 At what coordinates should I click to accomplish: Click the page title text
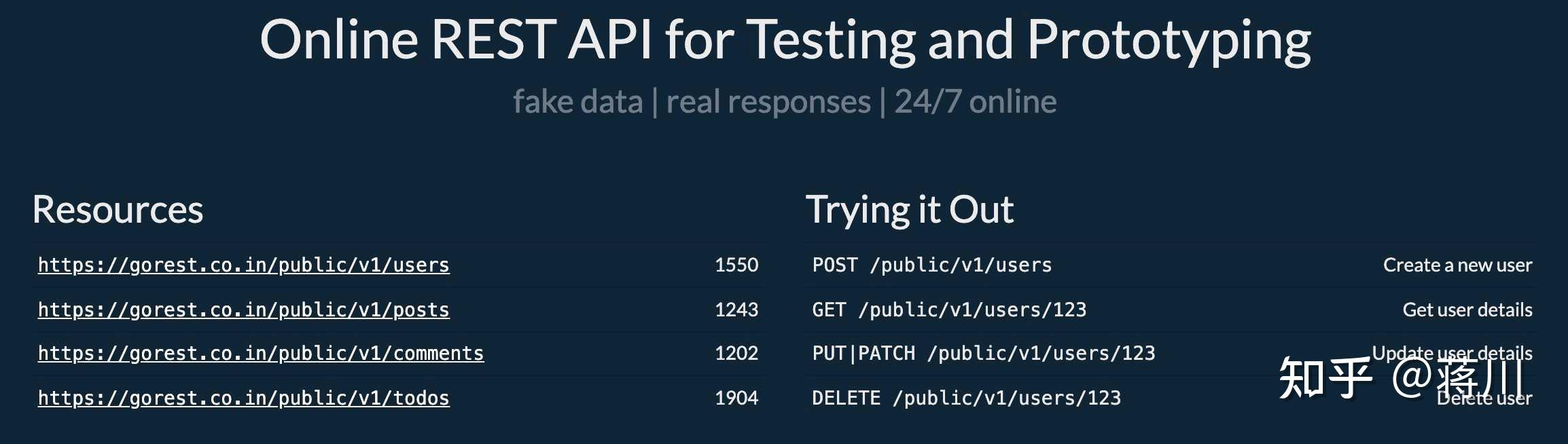(x=785, y=39)
